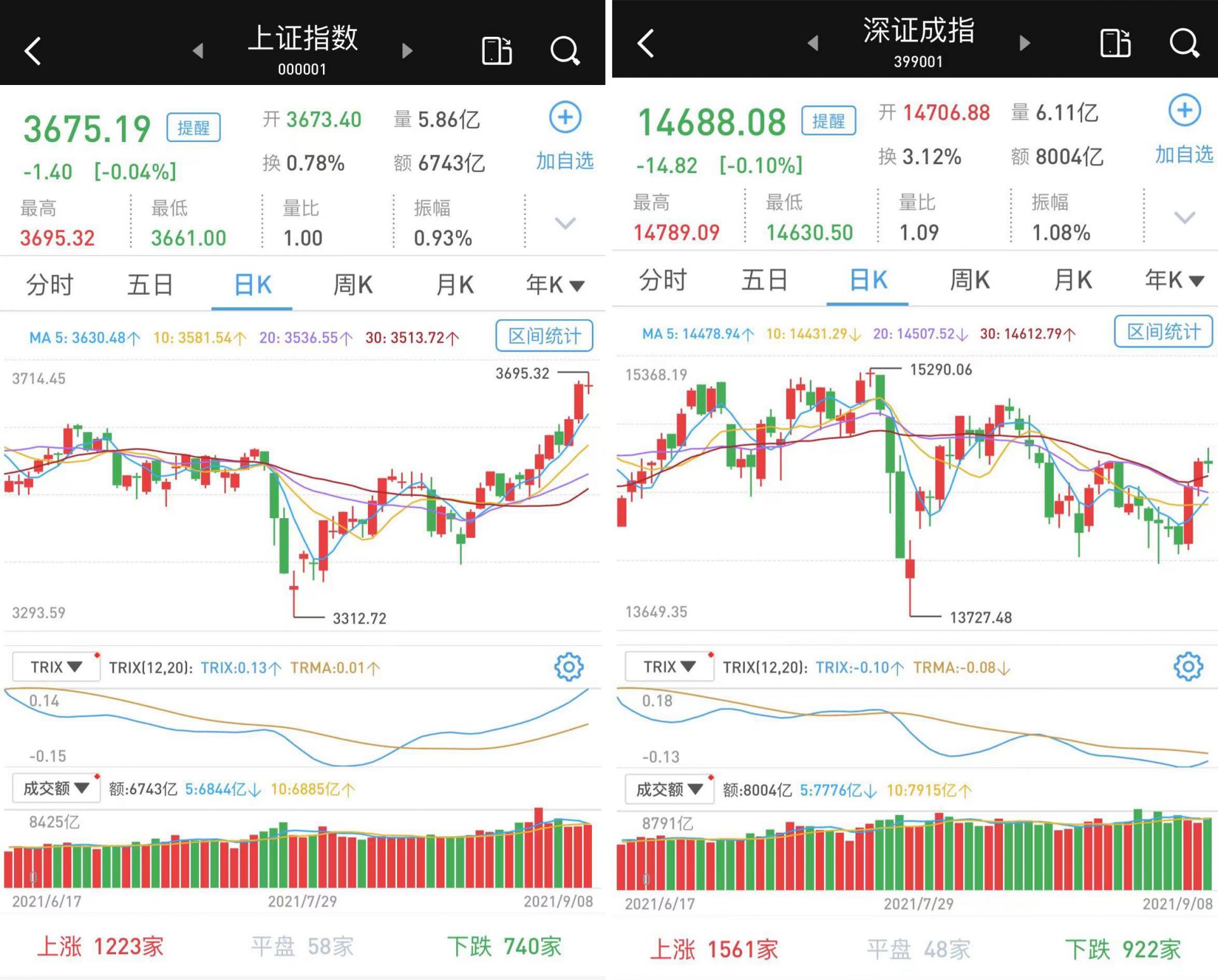Open 成交额 indicator dropdown on 深证成指
1218x980 pixels.
(669, 789)
